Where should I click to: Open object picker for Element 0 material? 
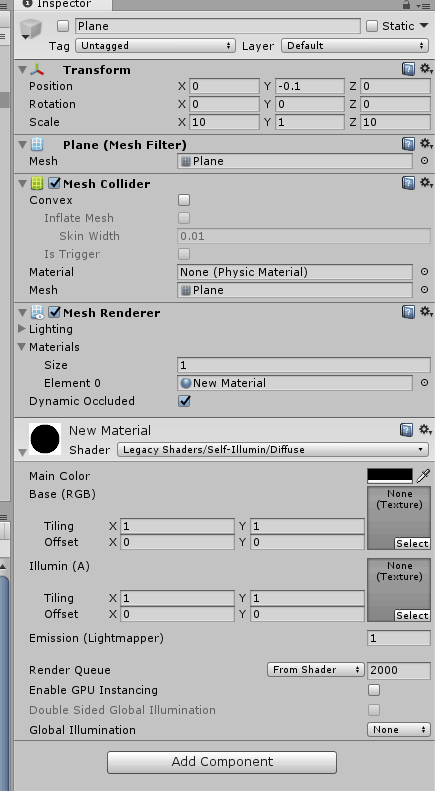[x=424, y=383]
